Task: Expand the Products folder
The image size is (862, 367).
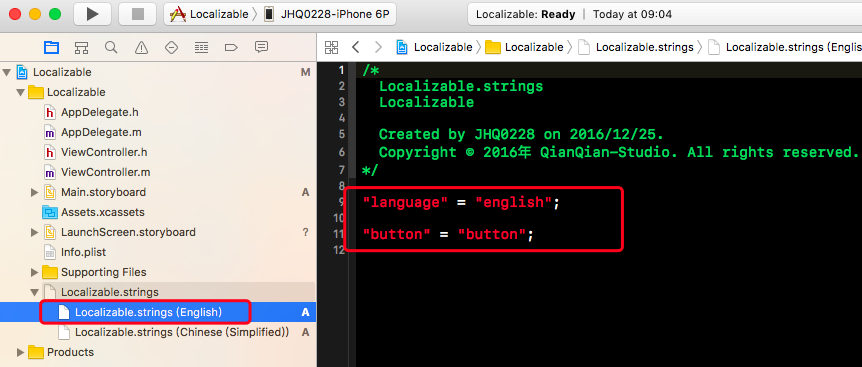Action: (20, 352)
